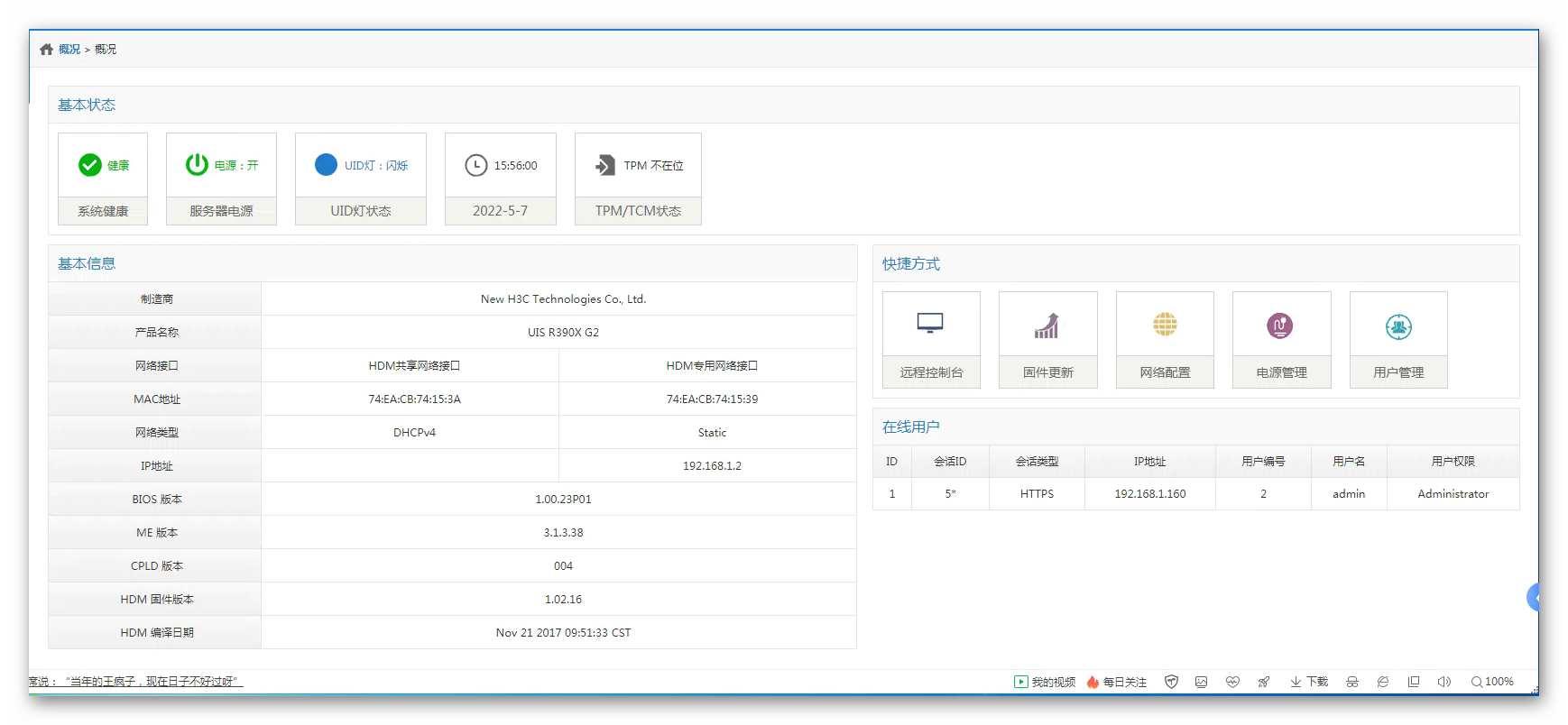1568x725 pixels.
Task: Click the Administrator privilege cell
Action: (x=1453, y=494)
